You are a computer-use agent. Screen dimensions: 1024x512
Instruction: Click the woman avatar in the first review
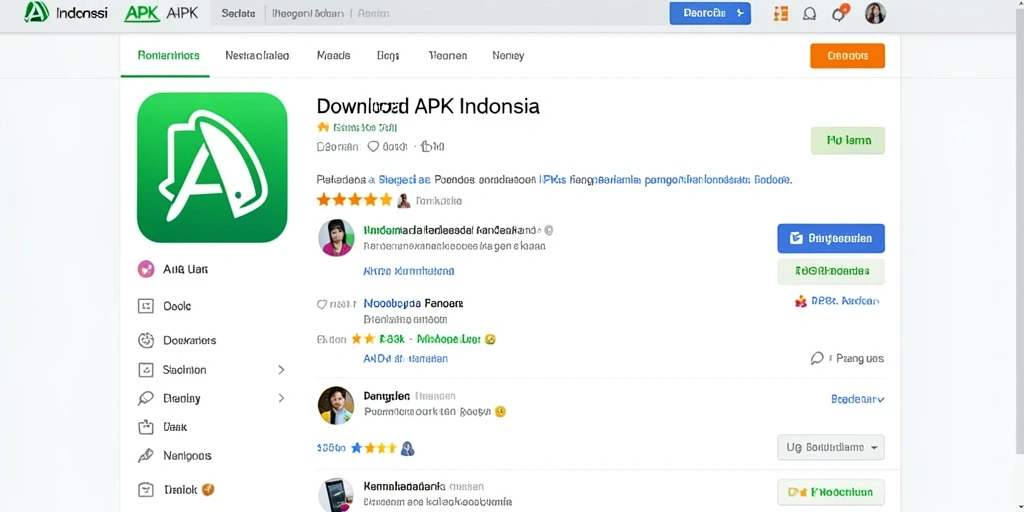coord(336,238)
